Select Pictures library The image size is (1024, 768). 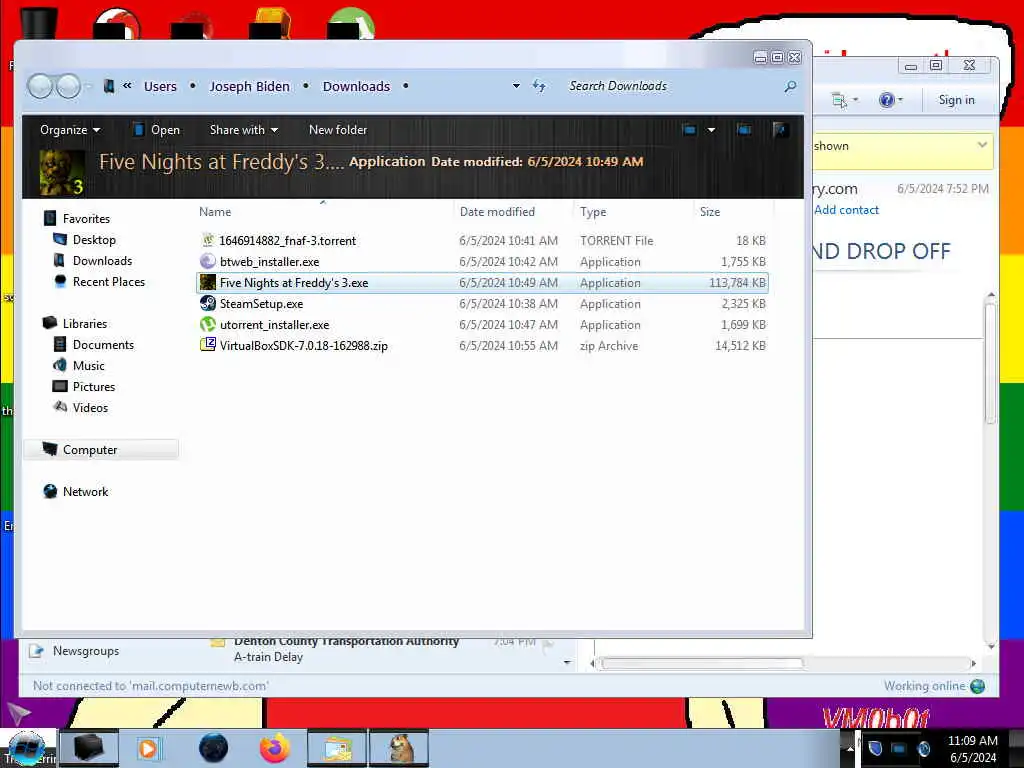[x=93, y=387]
